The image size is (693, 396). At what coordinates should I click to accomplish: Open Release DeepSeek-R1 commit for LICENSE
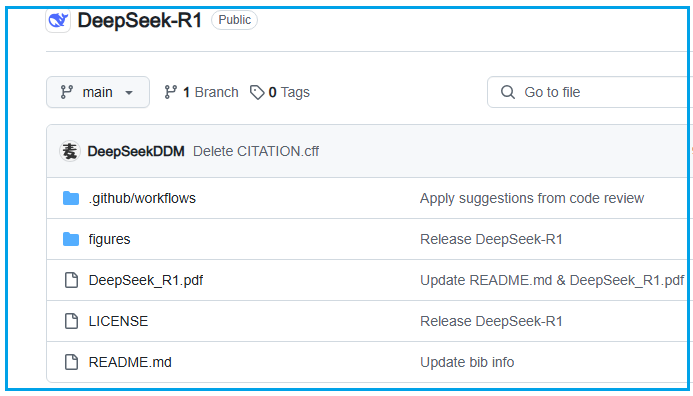click(491, 321)
